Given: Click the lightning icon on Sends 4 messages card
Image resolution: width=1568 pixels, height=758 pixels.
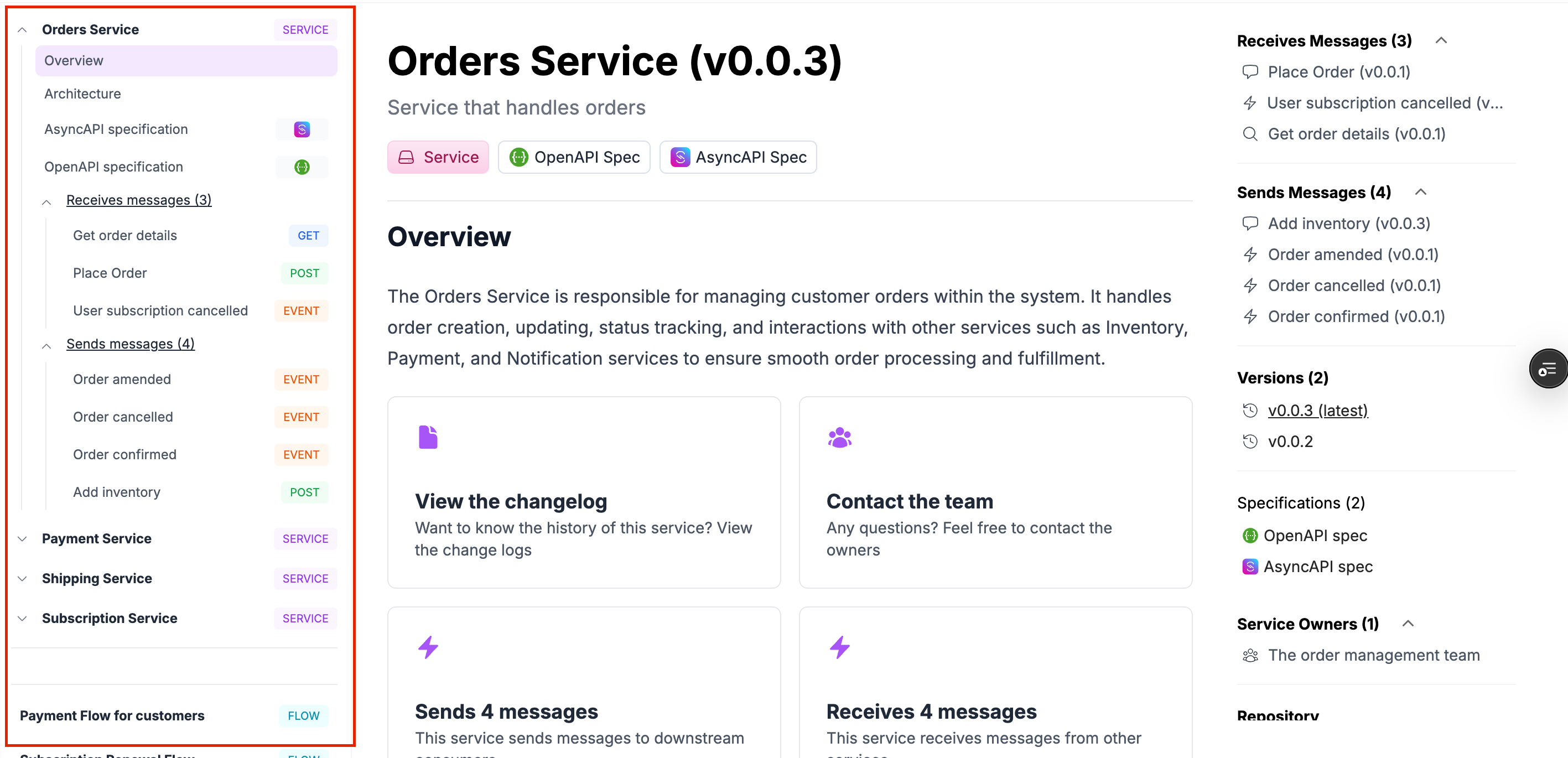Looking at the screenshot, I should pos(428,647).
